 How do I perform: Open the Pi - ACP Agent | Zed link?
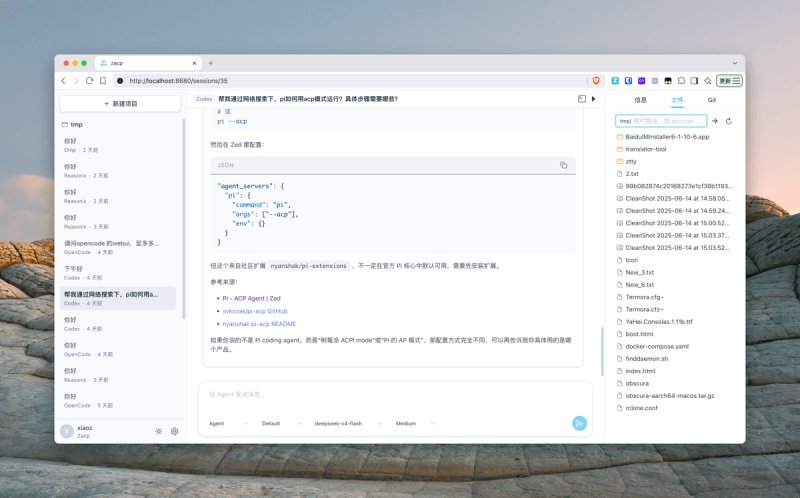(252, 298)
